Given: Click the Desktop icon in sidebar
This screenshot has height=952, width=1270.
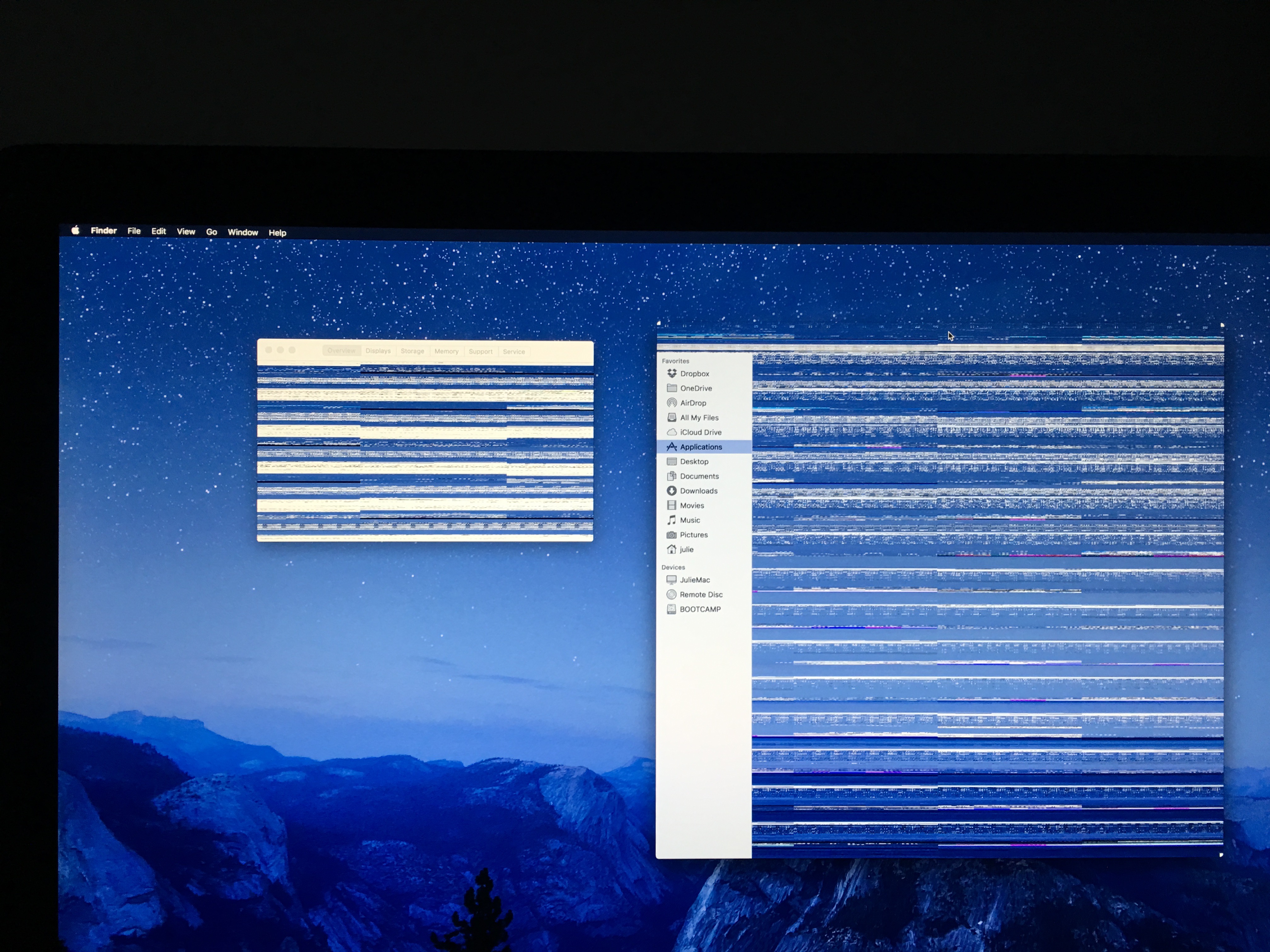Looking at the screenshot, I should click(x=672, y=462).
